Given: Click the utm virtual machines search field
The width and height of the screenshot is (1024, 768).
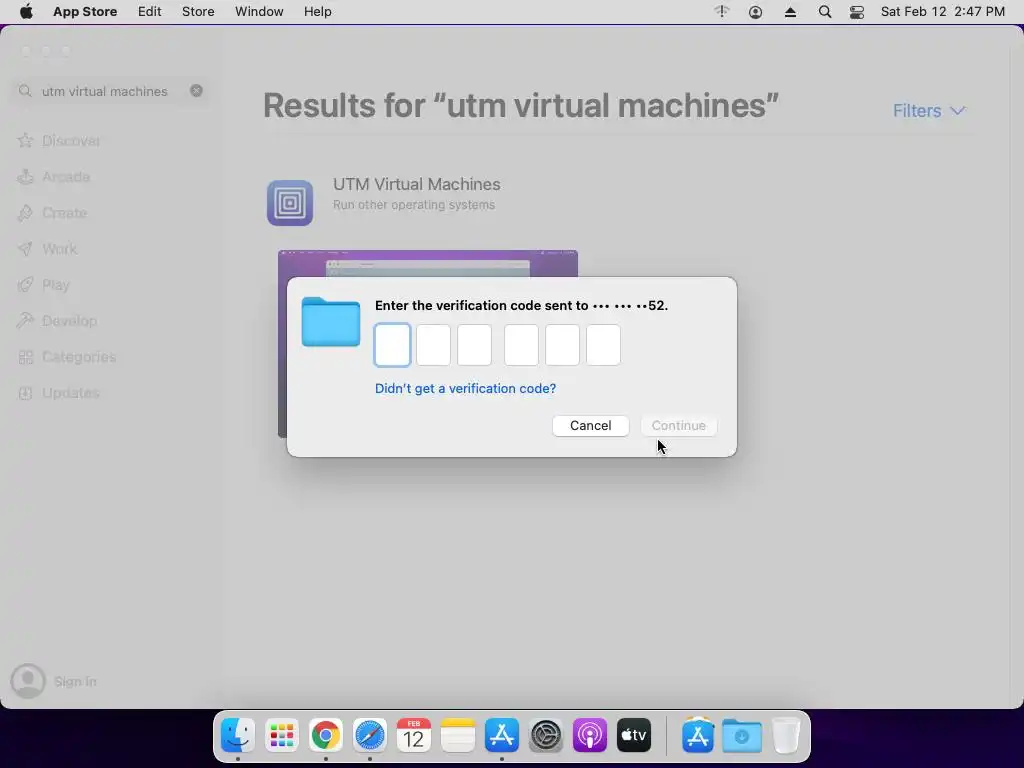Looking at the screenshot, I should [110, 91].
